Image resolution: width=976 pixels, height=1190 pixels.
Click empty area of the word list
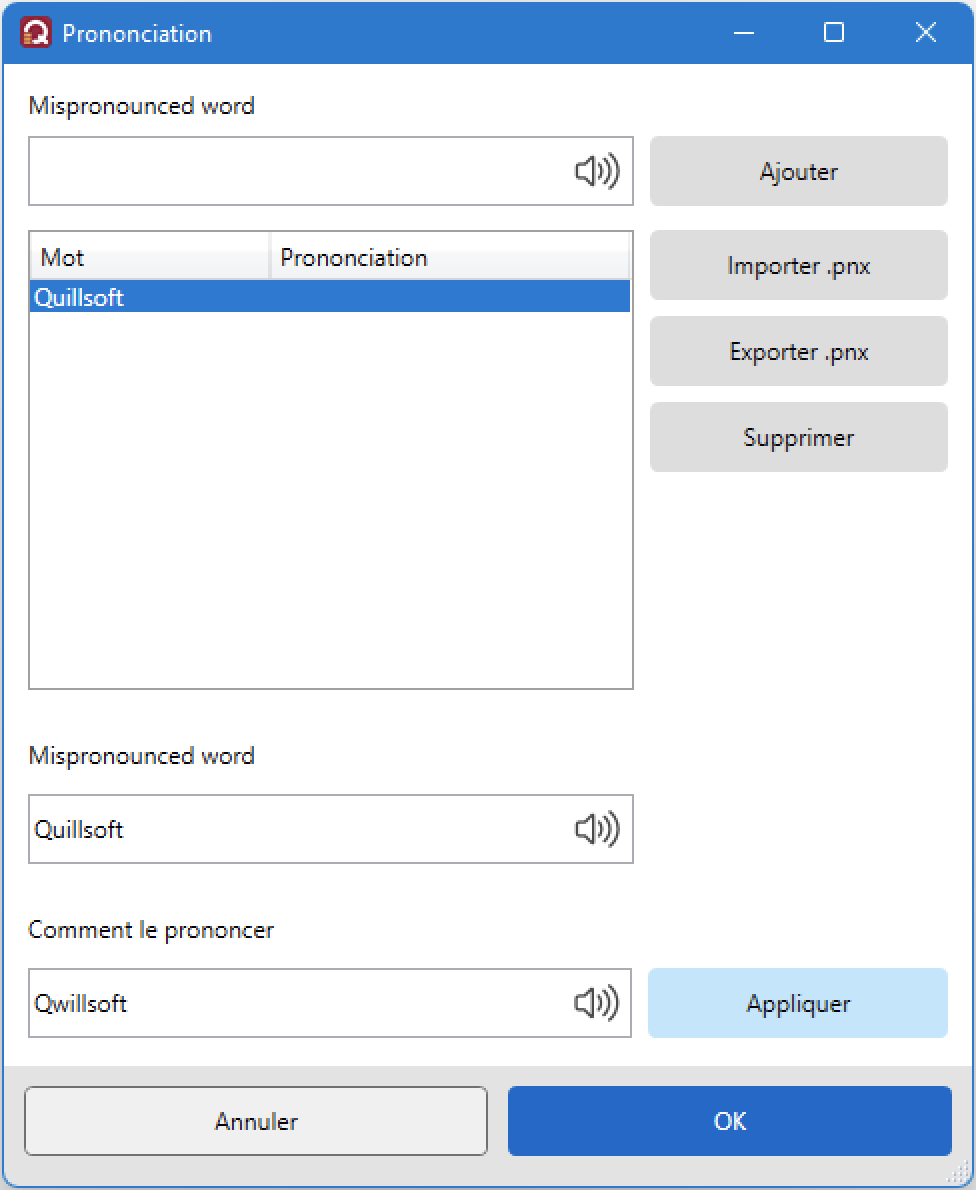pos(330,499)
